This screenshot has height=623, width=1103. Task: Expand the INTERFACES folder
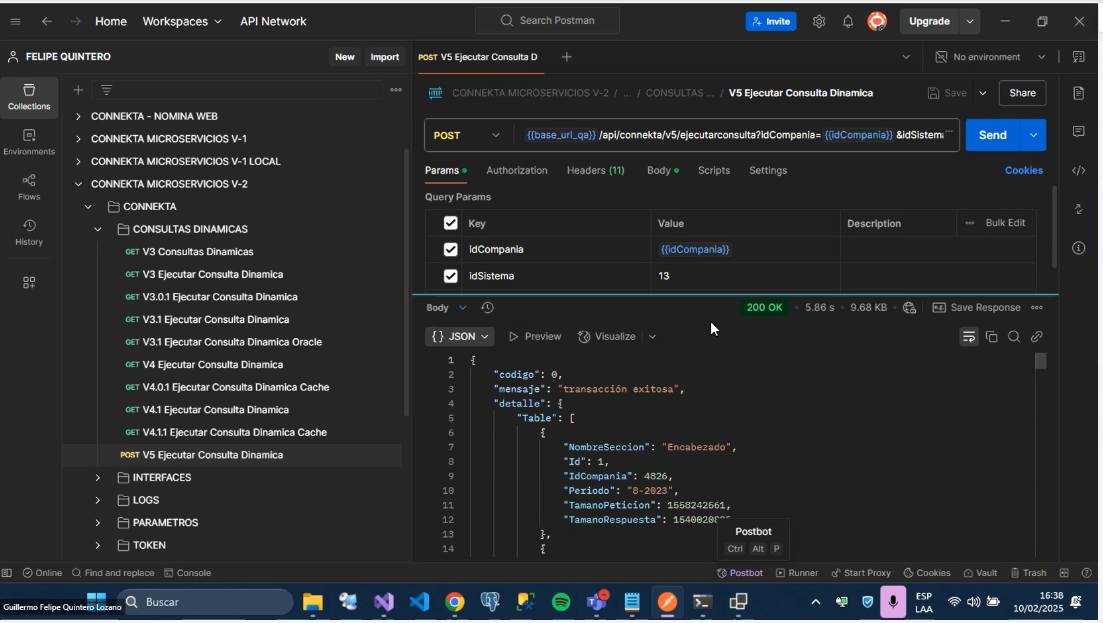click(x=98, y=478)
